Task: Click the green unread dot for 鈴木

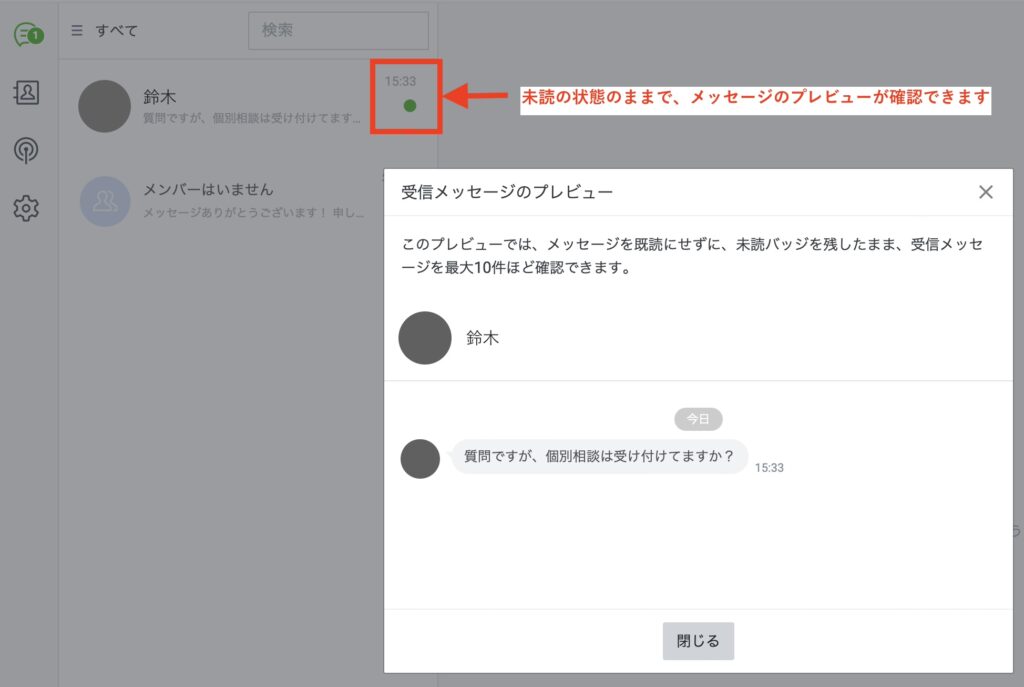Action: coord(410,106)
